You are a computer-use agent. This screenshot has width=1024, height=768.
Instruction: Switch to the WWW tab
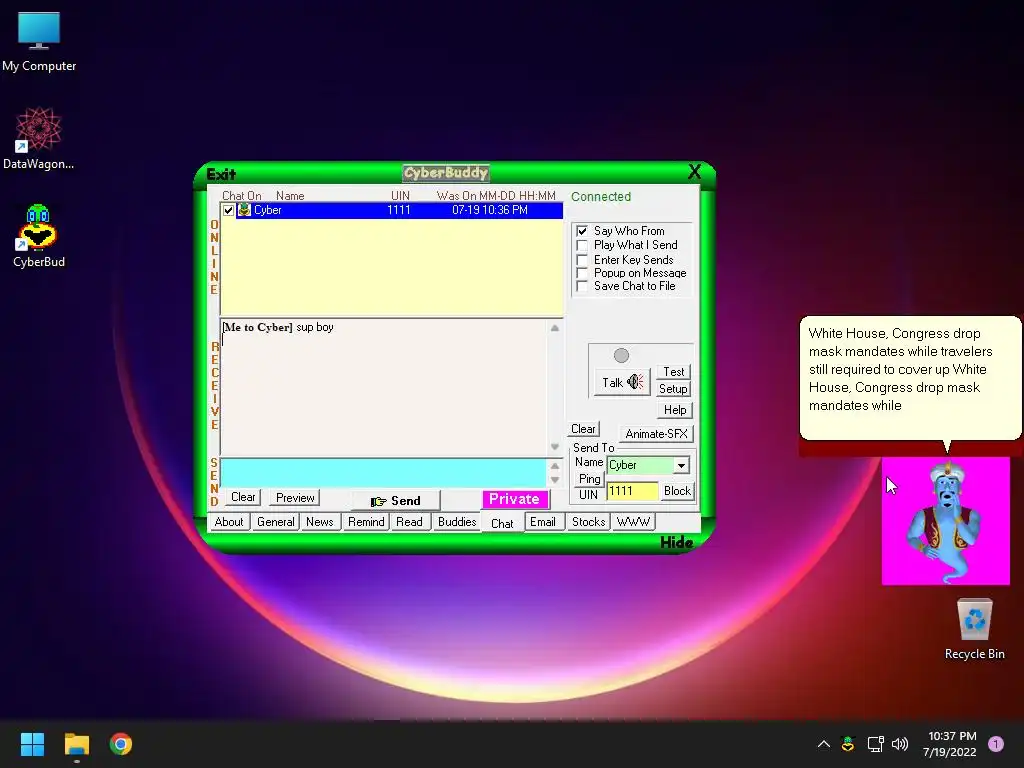tap(633, 522)
